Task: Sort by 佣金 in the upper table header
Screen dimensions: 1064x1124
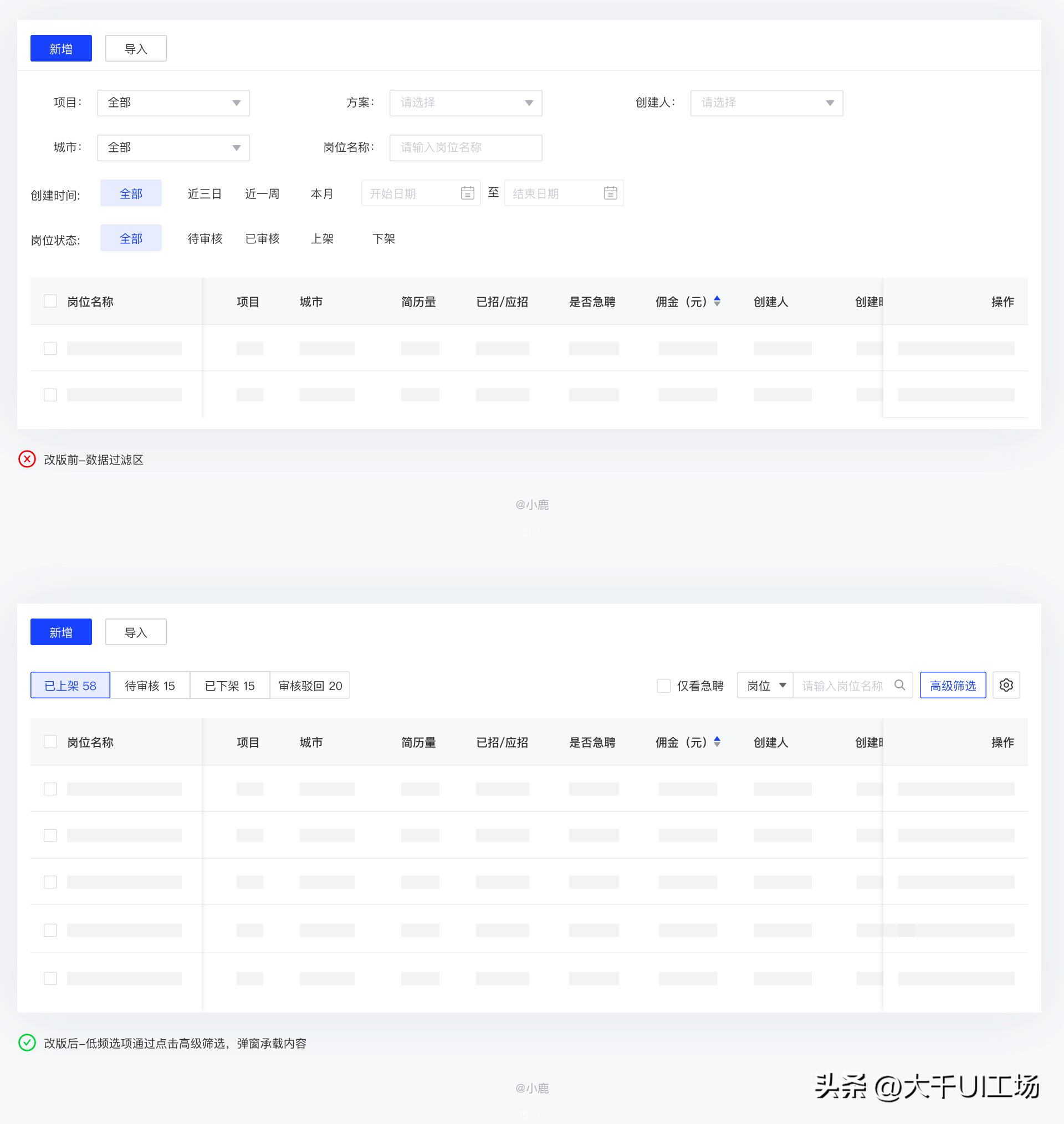Action: click(717, 301)
